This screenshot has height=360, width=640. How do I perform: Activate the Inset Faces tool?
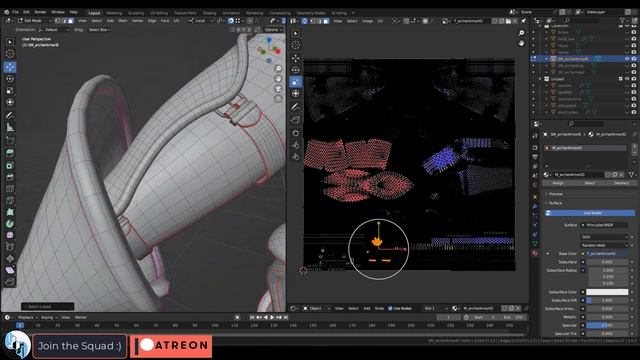pos(10,165)
